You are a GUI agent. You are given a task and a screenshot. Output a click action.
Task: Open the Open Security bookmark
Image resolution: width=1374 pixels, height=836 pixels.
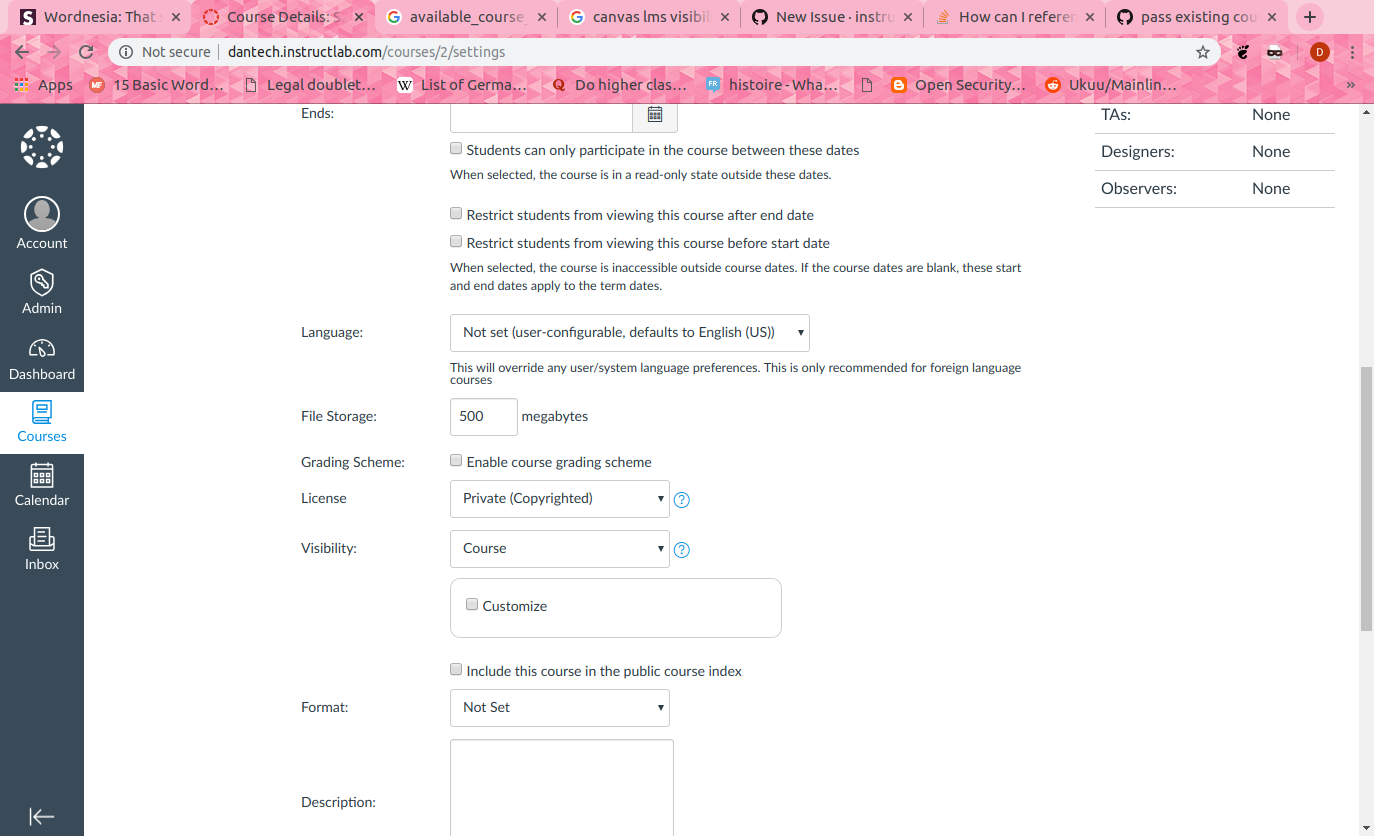coord(957,85)
